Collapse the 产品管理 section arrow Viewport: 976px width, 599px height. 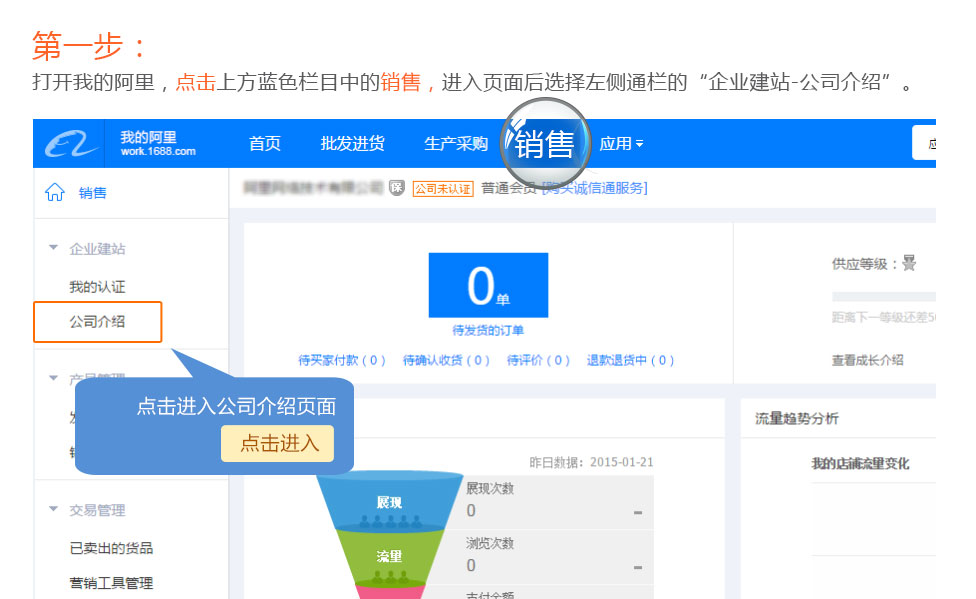pos(54,378)
